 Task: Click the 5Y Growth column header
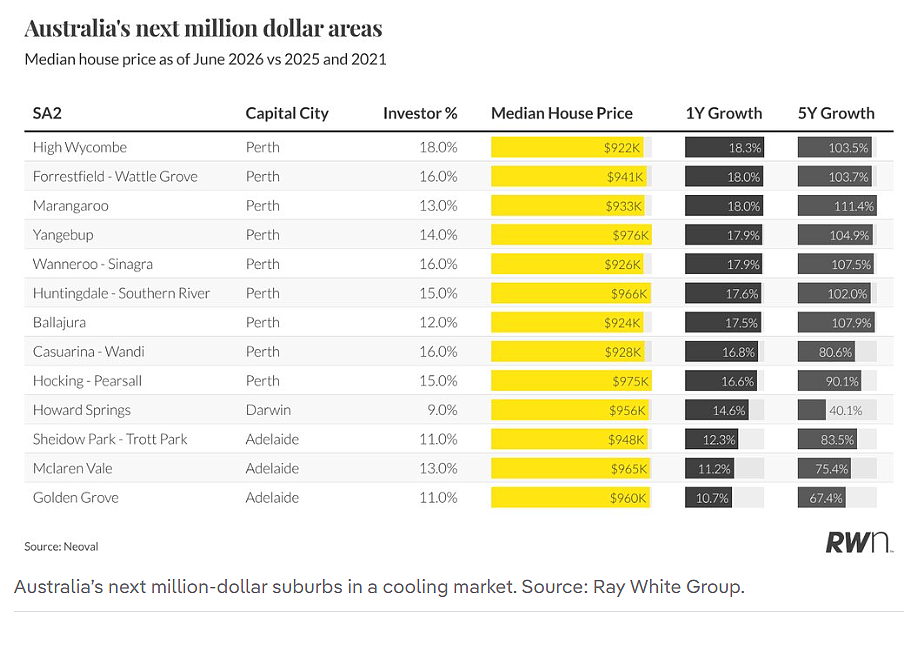tap(836, 113)
